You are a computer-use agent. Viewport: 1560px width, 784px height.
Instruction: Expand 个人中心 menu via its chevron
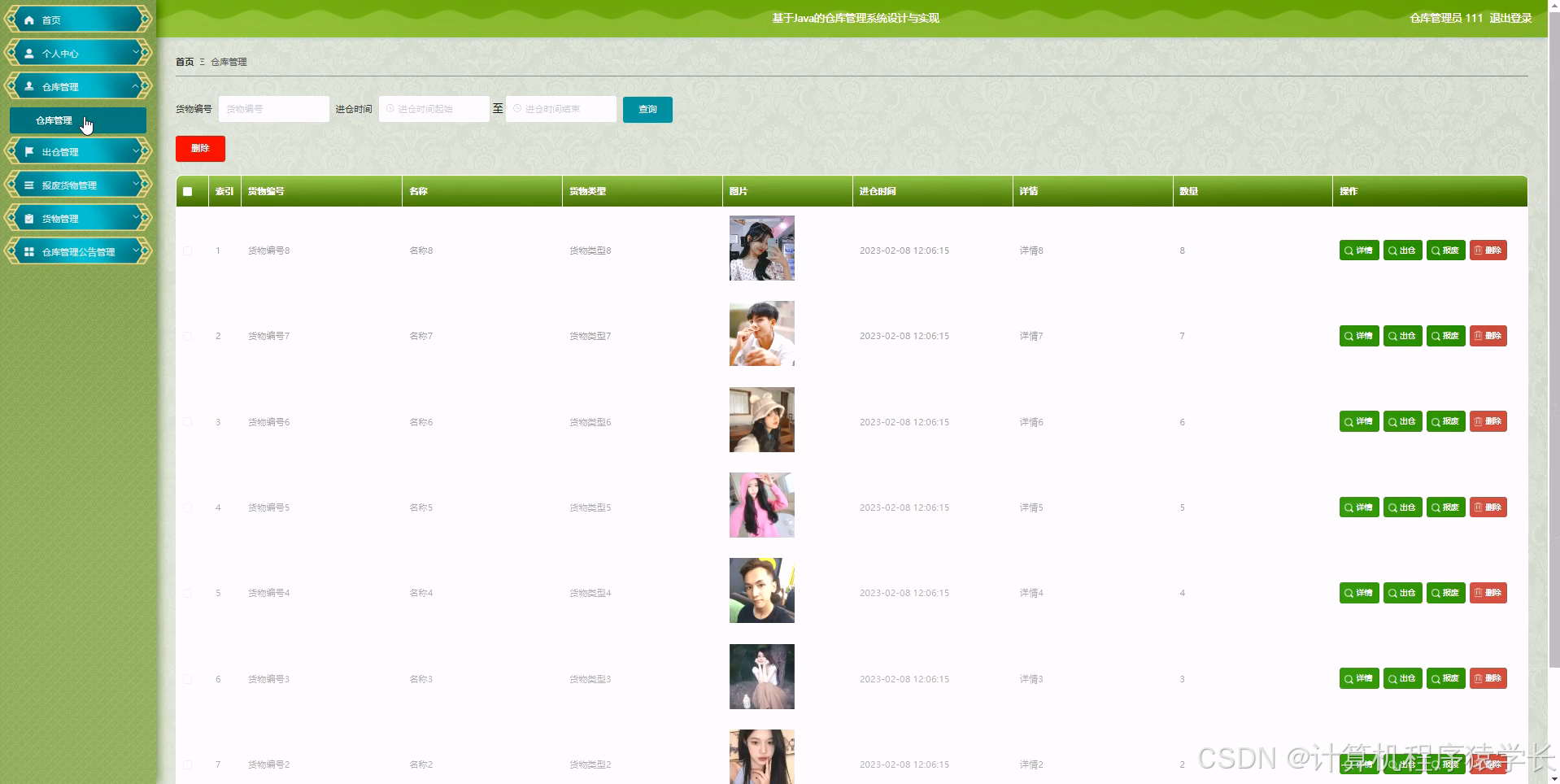coord(136,52)
